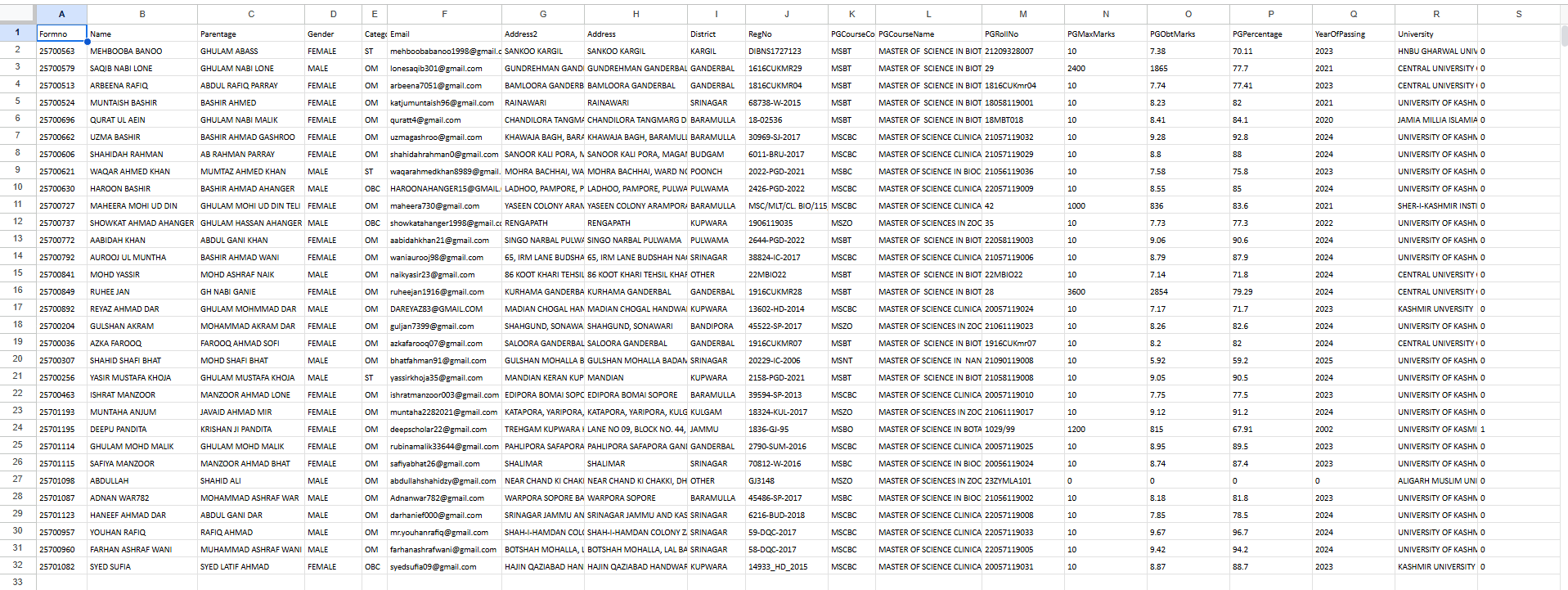The height and width of the screenshot is (590, 1568).
Task: Select column M header
Action: [x=1022, y=14]
